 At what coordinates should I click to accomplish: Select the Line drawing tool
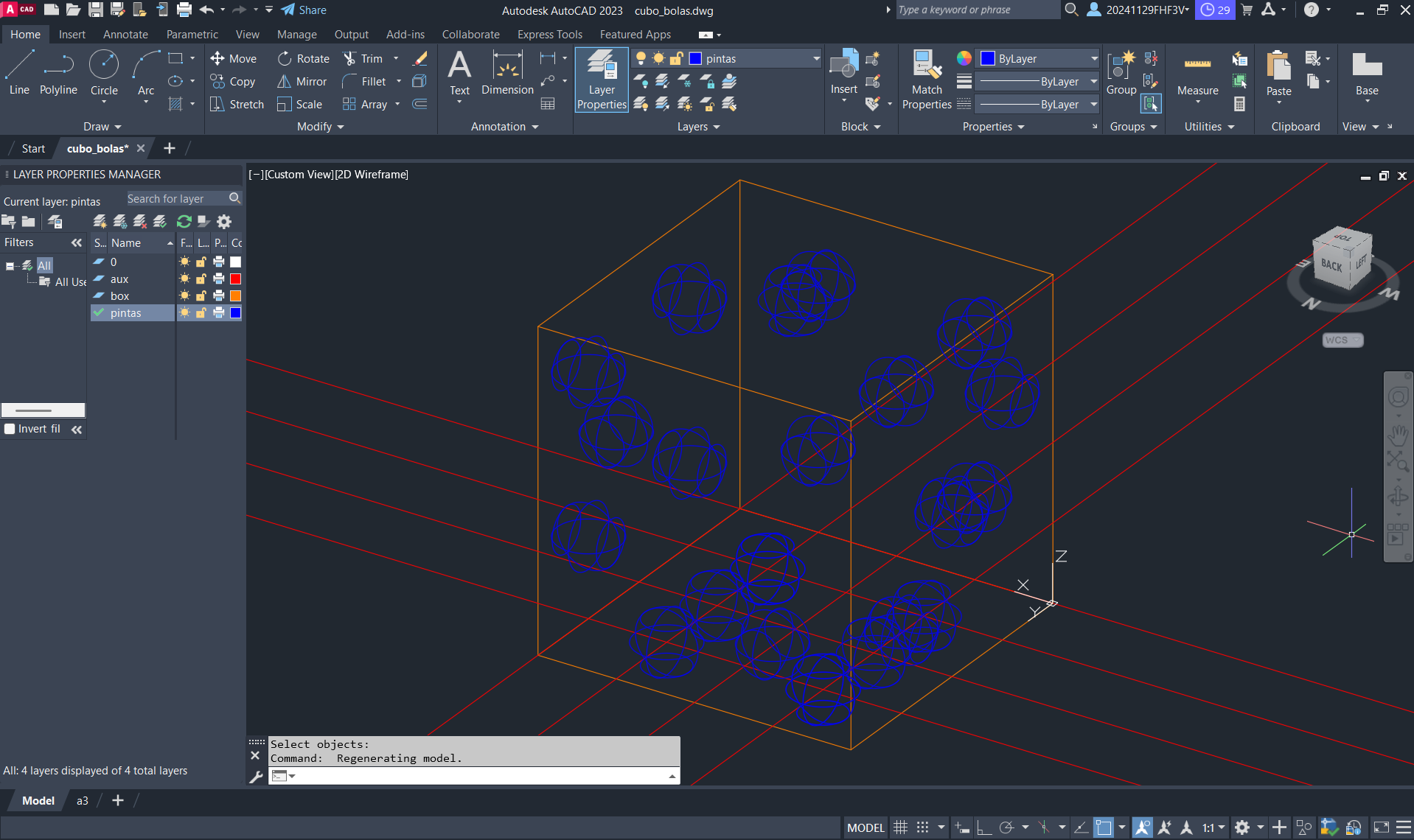click(19, 73)
